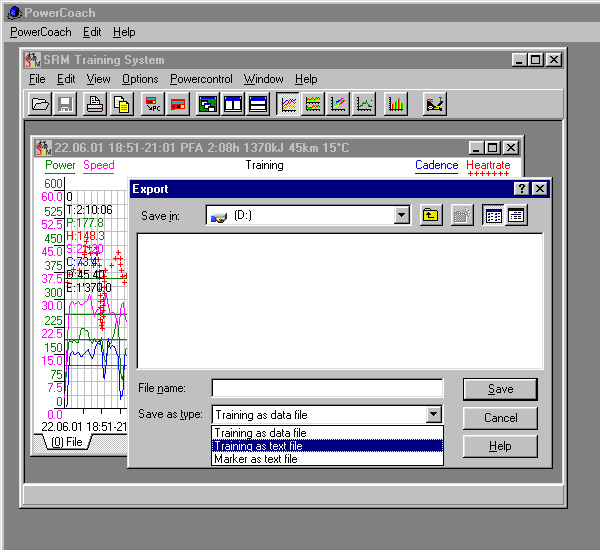The height and width of the screenshot is (550, 600).
Task: Minimize the training document window
Action: pyautogui.click(x=476, y=148)
